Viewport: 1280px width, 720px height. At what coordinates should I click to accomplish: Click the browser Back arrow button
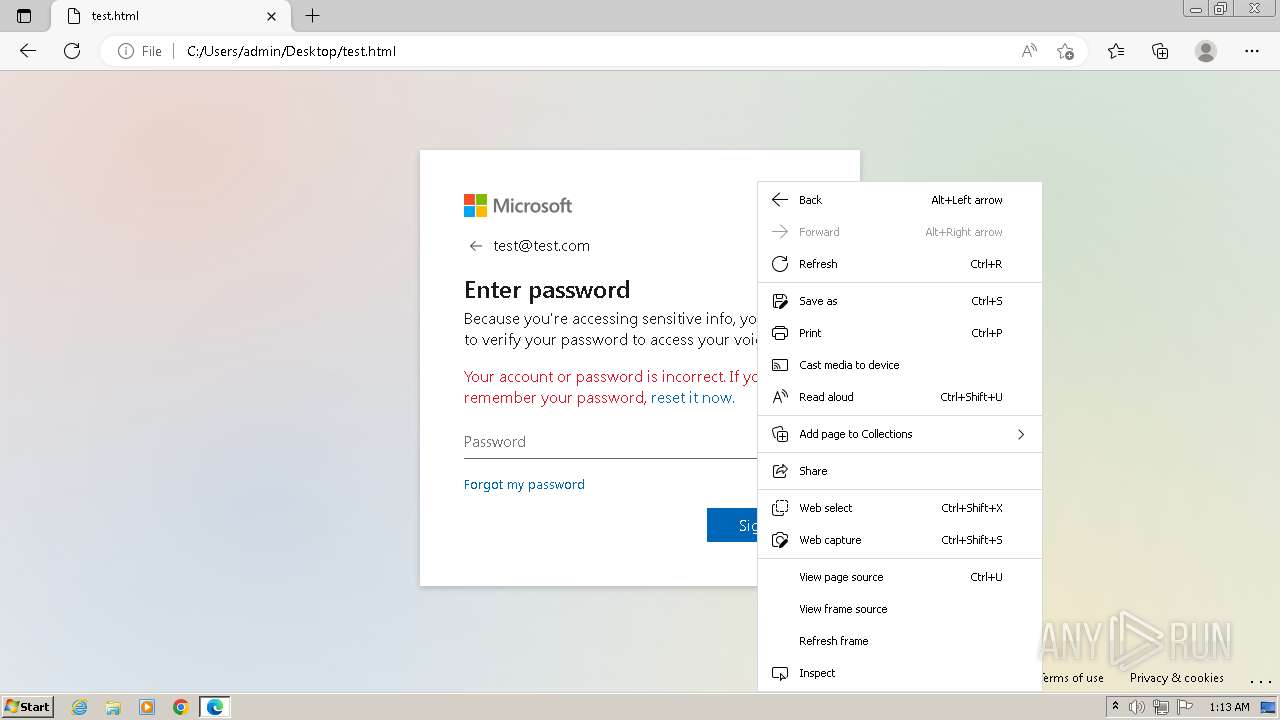tap(28, 51)
